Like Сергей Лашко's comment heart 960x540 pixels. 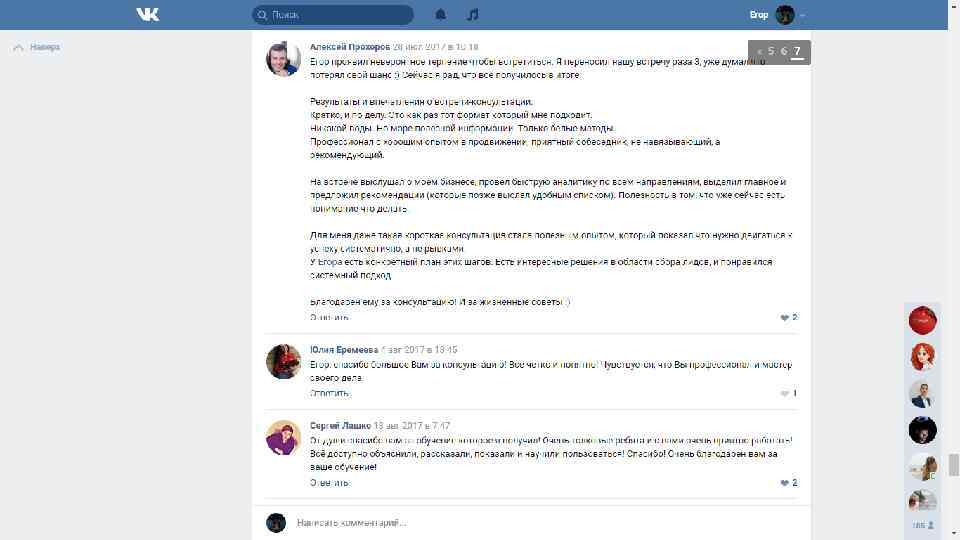[784, 482]
